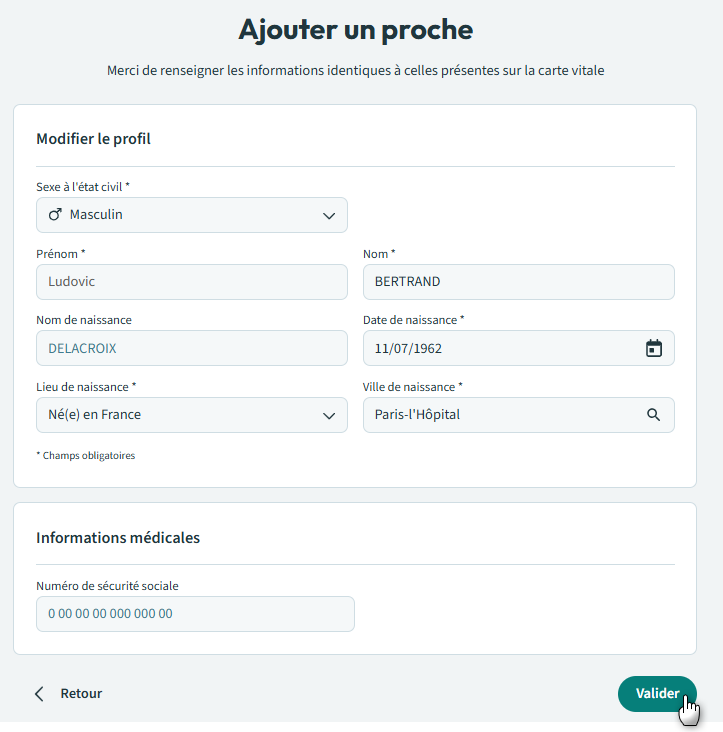Screen dimensions: 723x732
Task: Open the Né(e) en France dropdown
Action: point(191,415)
